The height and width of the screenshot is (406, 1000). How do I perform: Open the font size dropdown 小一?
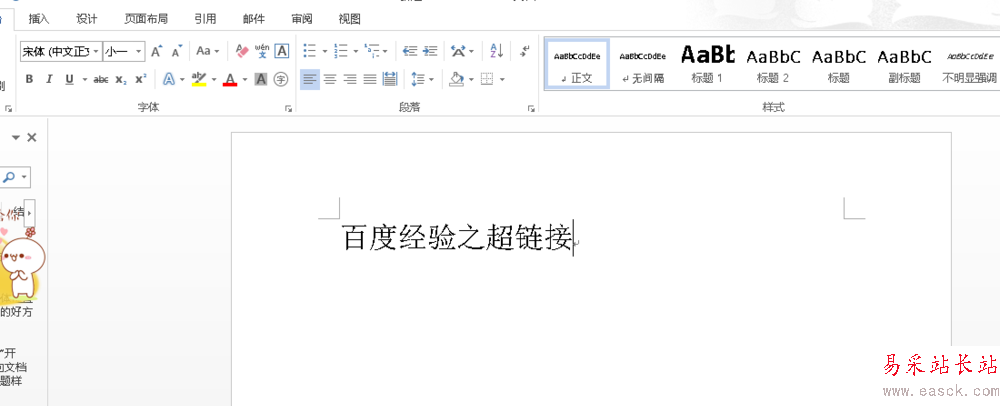pos(139,51)
